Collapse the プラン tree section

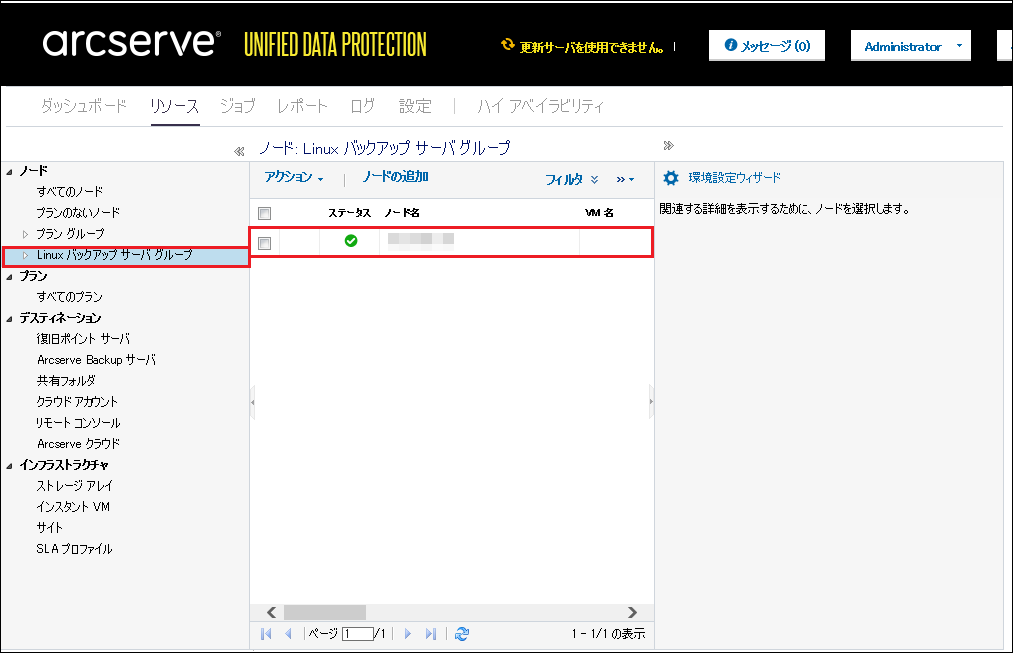click(10, 276)
